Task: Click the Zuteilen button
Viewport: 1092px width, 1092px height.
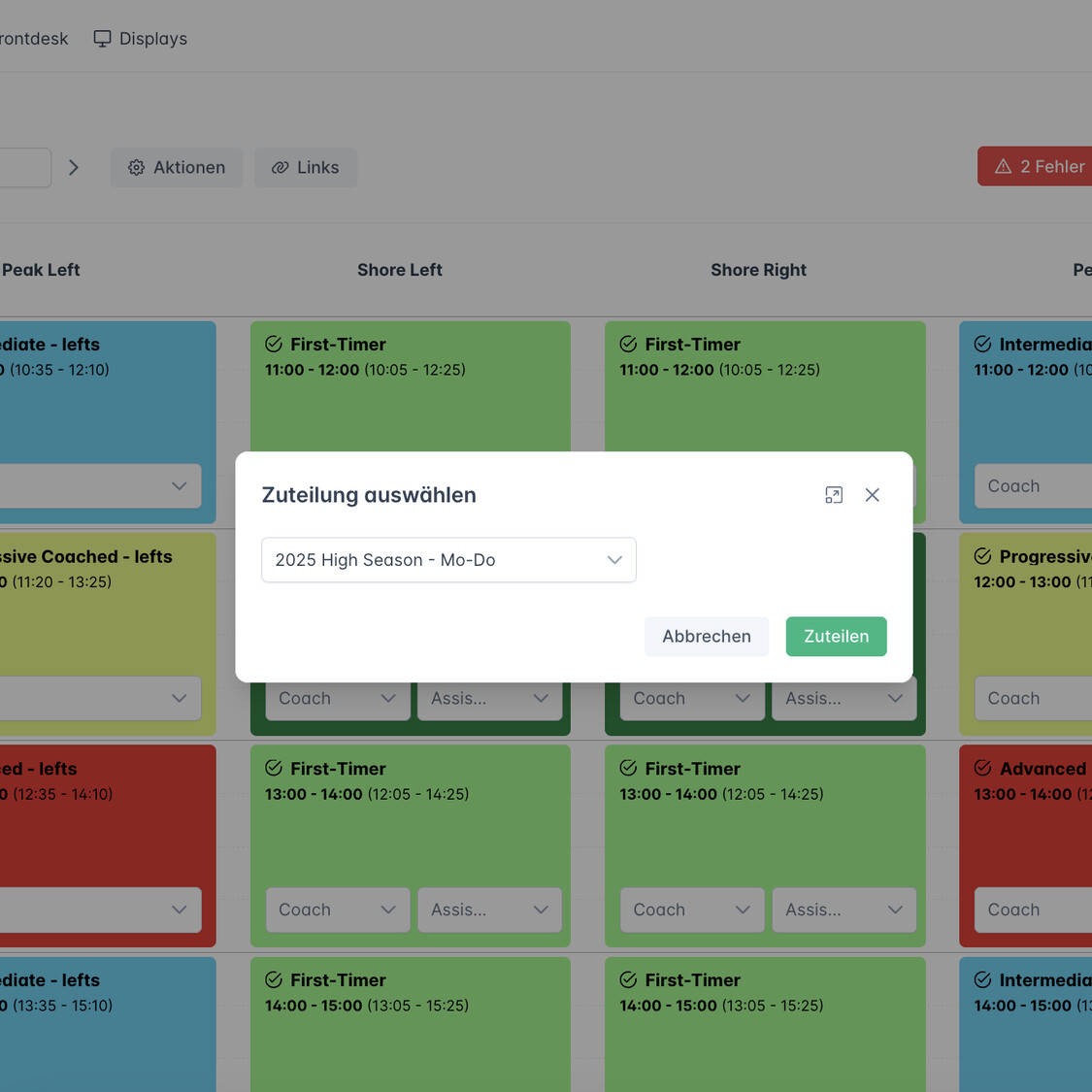Action: click(835, 637)
